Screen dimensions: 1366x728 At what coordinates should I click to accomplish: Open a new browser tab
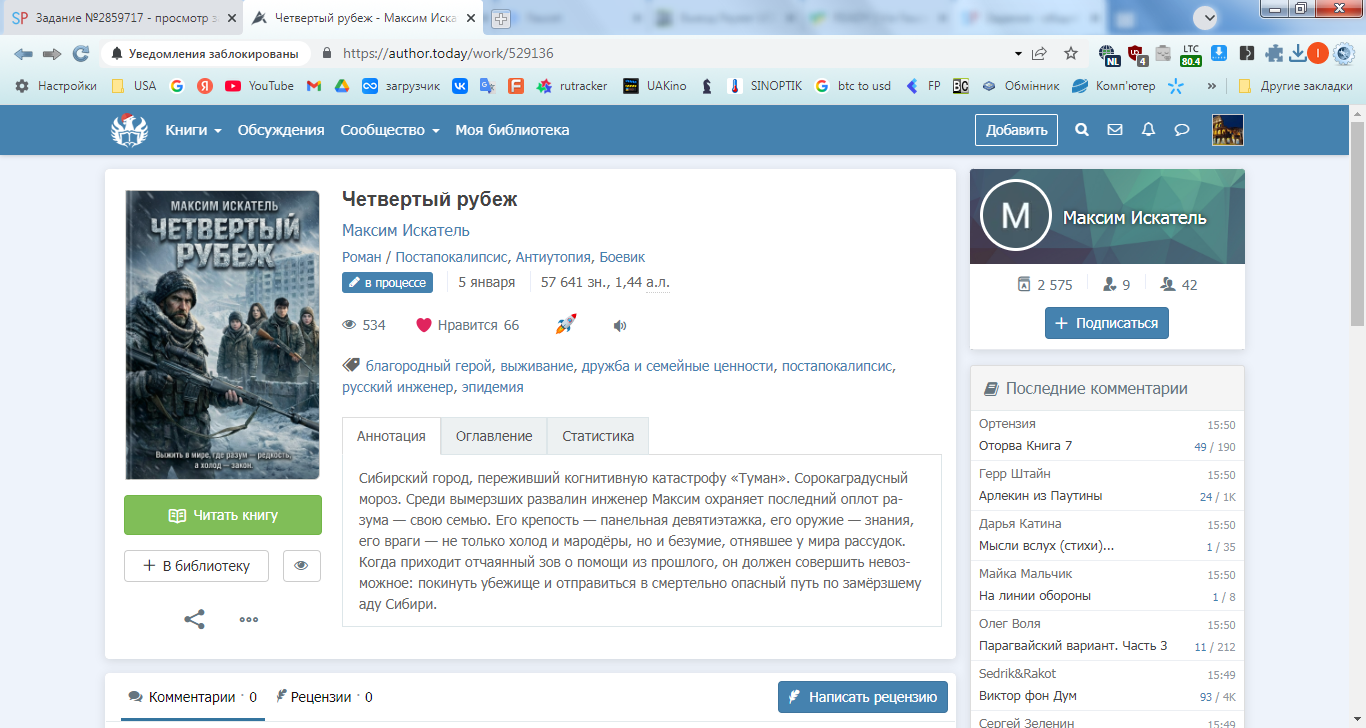point(501,18)
